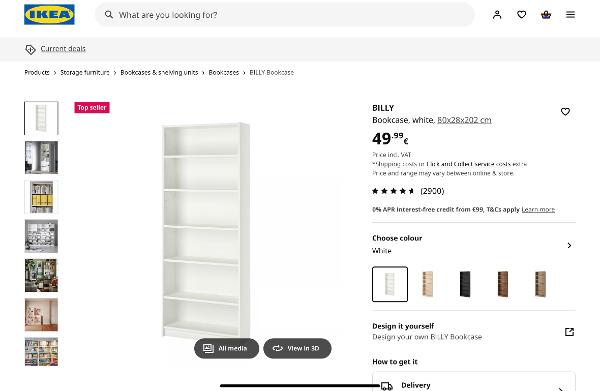Expand the Delivery option
This screenshot has height=391, width=600.
click(474, 383)
